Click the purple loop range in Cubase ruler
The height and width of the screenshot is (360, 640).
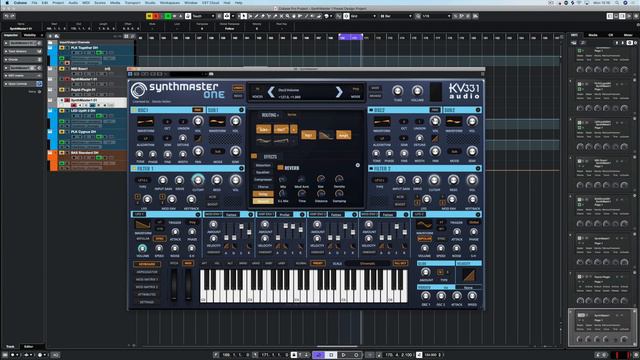pos(351,37)
